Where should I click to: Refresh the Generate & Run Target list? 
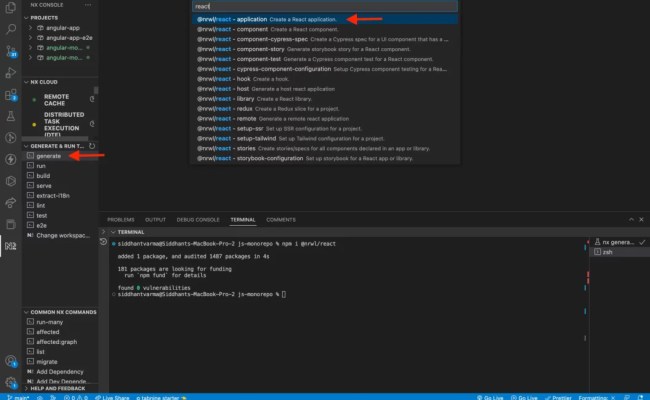point(92,146)
